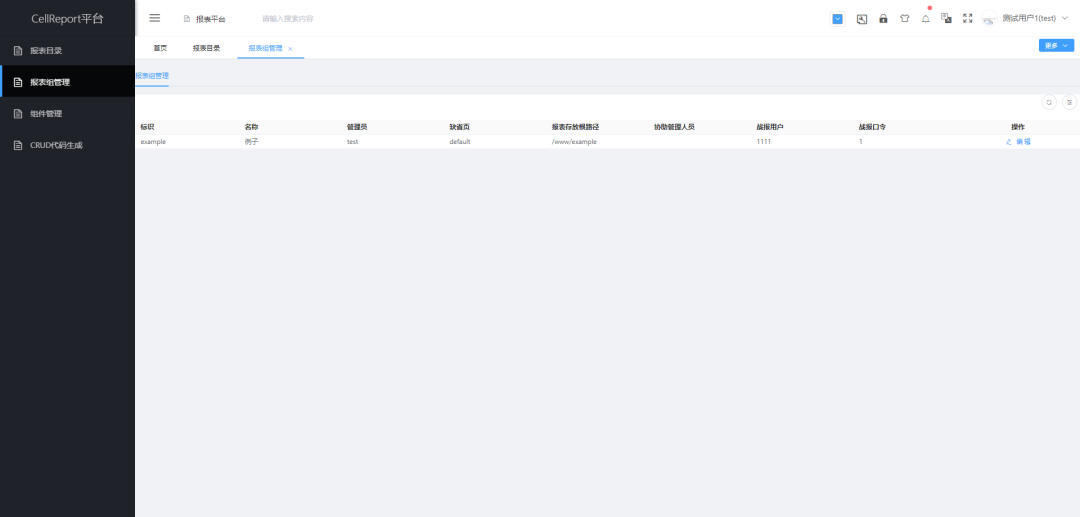Open CRUD代码生成 in the sidebar

pyautogui.click(x=68, y=145)
